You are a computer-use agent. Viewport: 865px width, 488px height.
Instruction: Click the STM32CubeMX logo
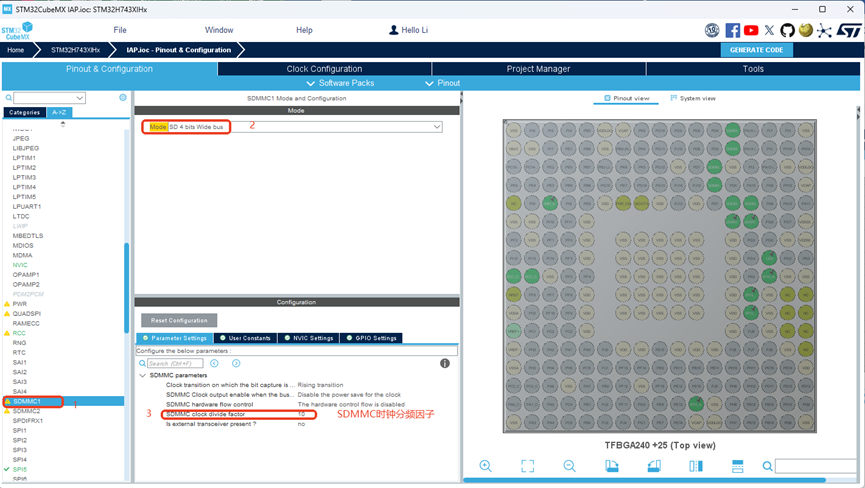click(17, 31)
